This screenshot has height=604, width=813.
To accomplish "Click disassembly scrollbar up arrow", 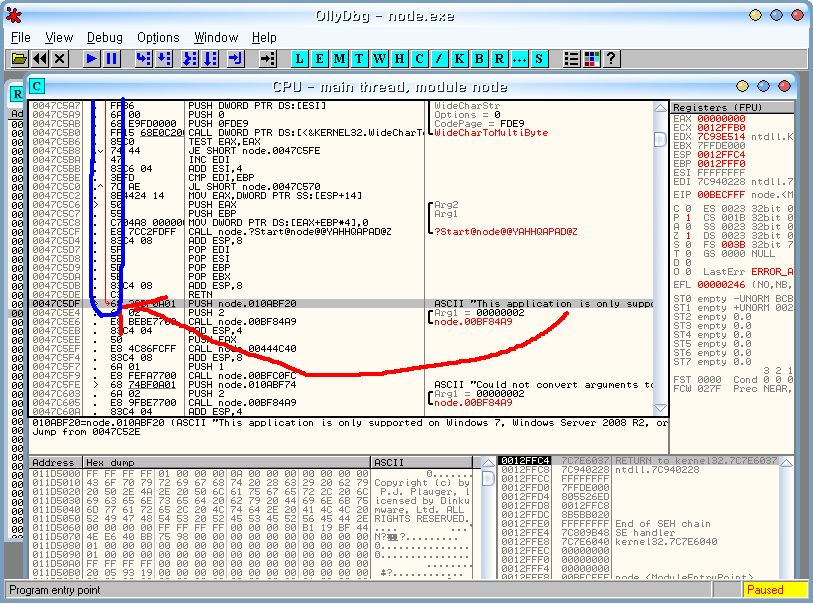I will point(660,108).
